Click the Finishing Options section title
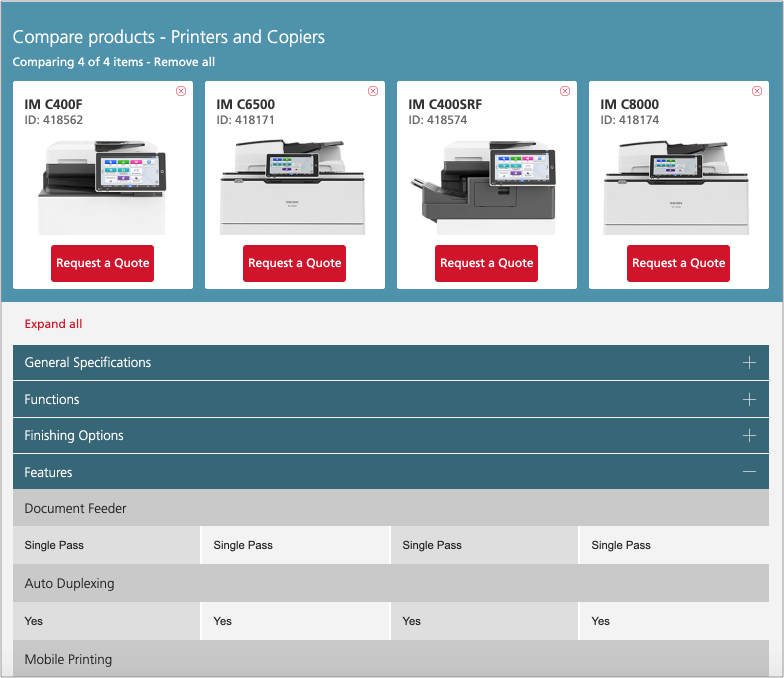 (74, 436)
